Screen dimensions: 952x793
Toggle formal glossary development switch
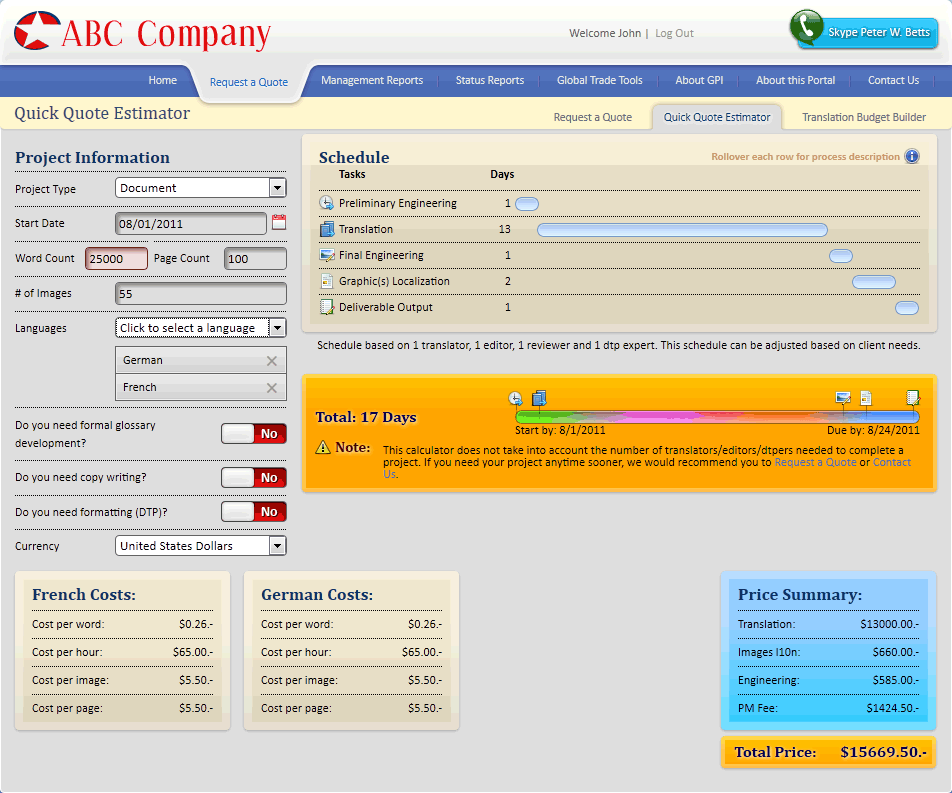[x=254, y=434]
